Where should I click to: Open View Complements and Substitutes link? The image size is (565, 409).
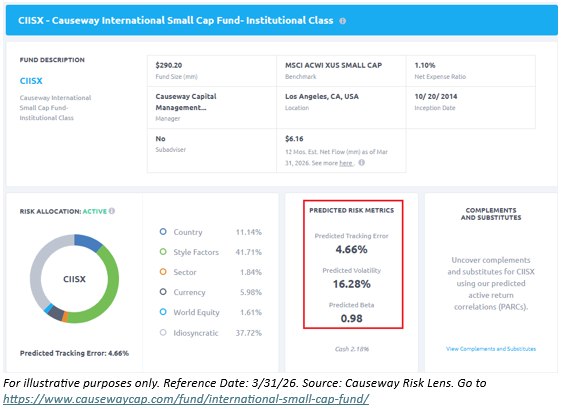click(491, 348)
